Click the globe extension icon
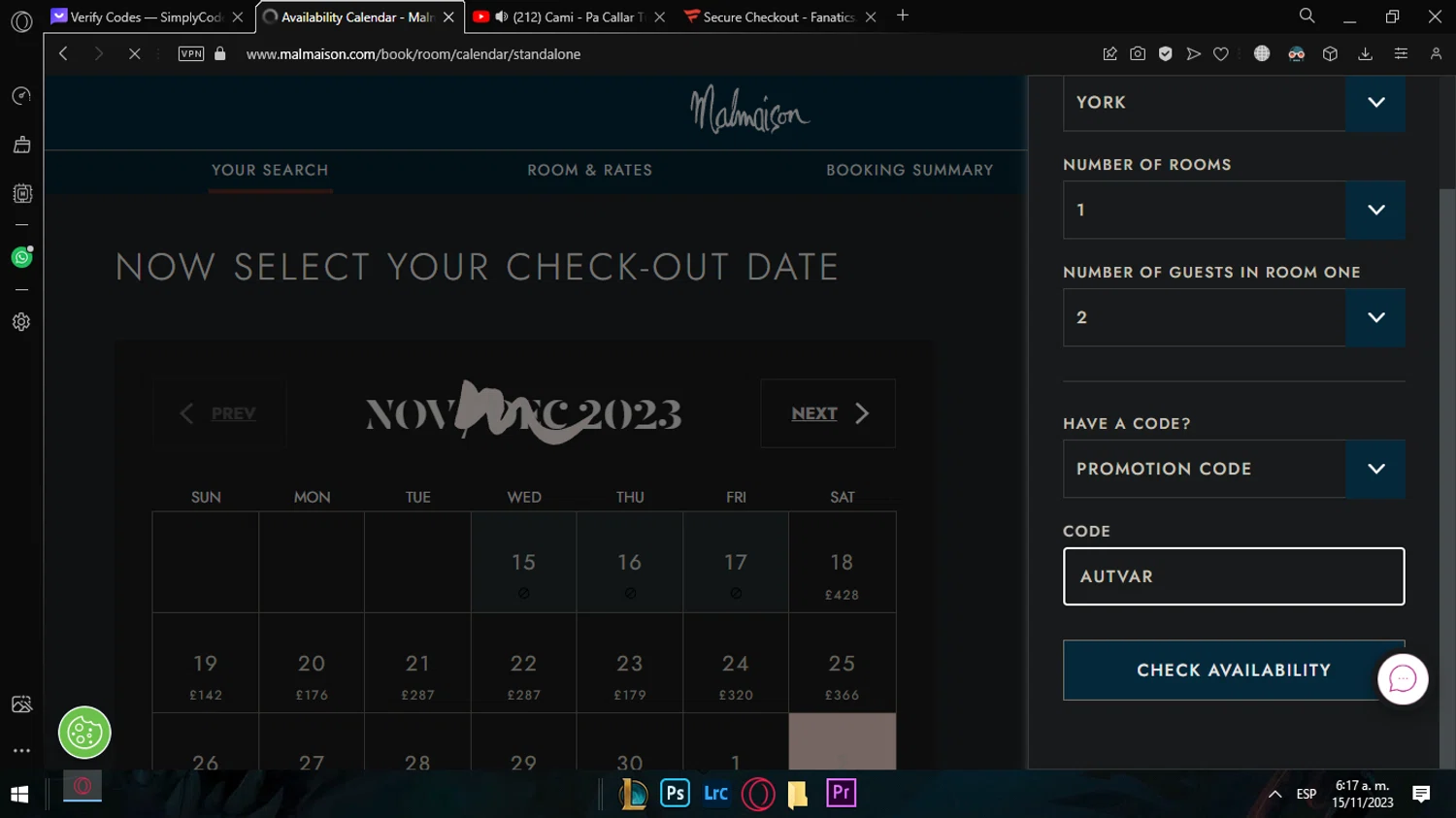This screenshot has width=1456, height=818. pyautogui.click(x=1262, y=54)
